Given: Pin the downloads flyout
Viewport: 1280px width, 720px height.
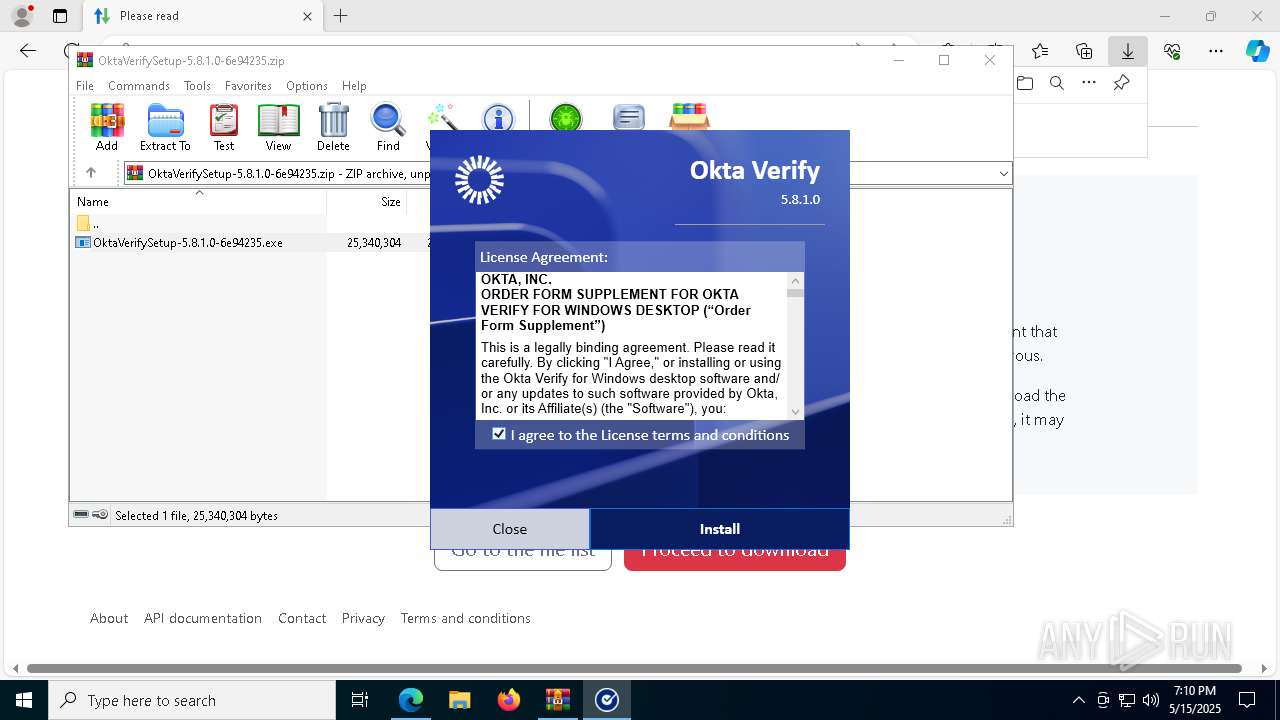Looking at the screenshot, I should point(1122,83).
